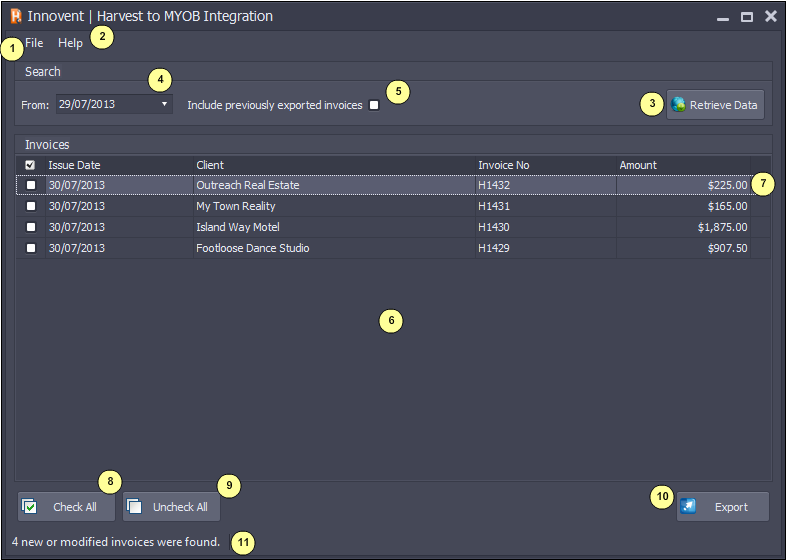This screenshot has height=560, width=786.
Task: Toggle the header select-all checkbox
Action: [30, 165]
